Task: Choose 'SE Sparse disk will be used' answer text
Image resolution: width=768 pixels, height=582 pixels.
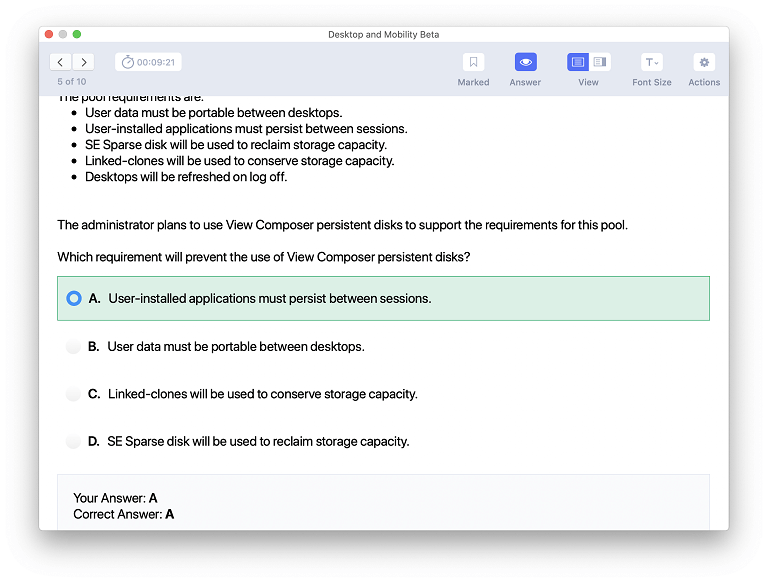Action: coord(258,441)
